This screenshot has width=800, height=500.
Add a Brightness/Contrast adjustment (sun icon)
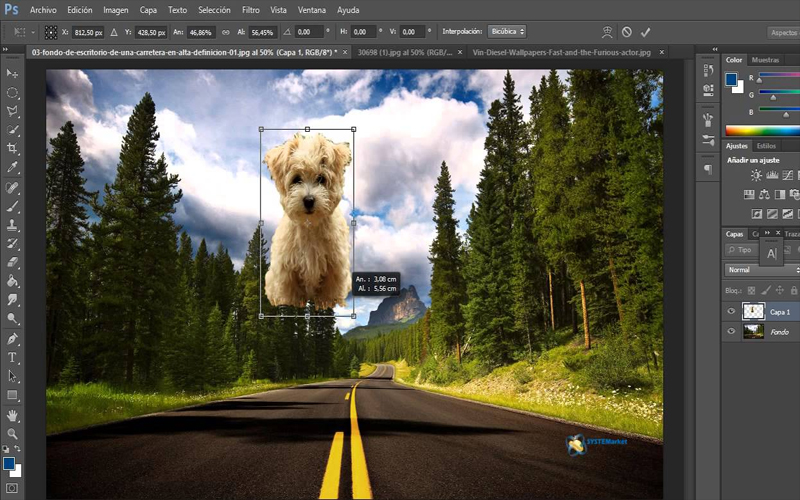point(757,176)
